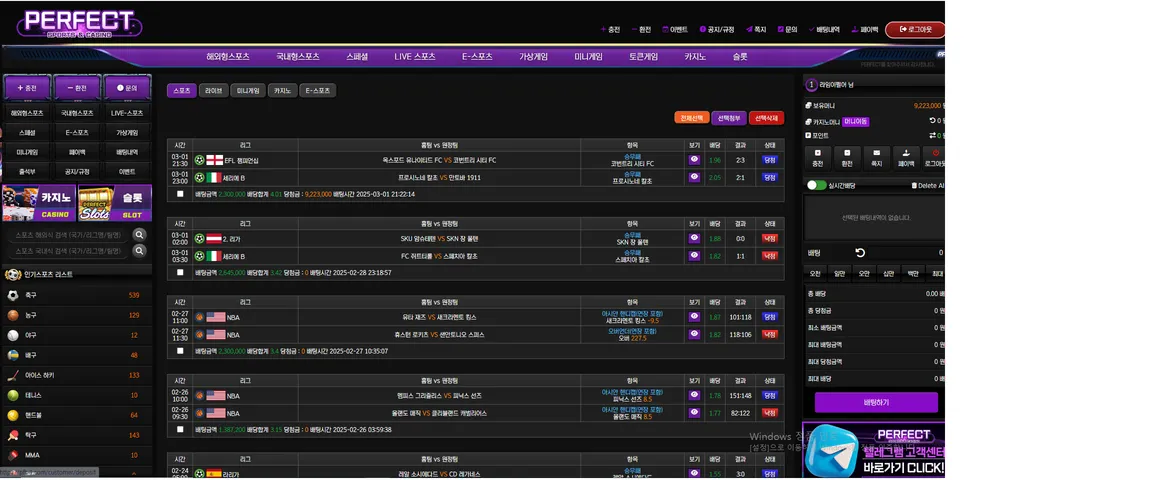The height and width of the screenshot is (480, 1152).
Task: Click the 머니이동 button
Action: 856,121
